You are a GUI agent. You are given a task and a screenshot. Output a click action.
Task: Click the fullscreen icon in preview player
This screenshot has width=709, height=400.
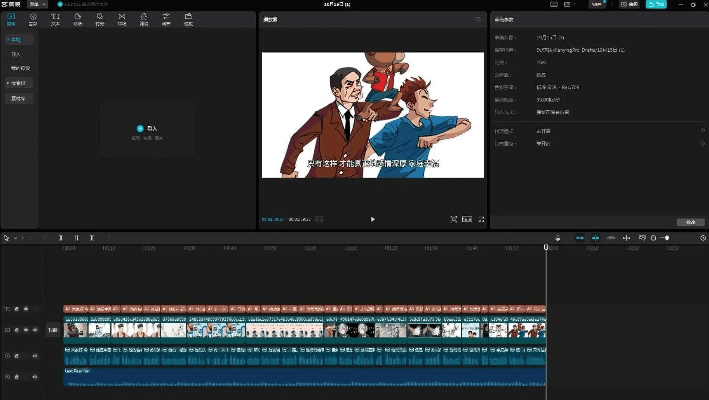tap(481, 219)
